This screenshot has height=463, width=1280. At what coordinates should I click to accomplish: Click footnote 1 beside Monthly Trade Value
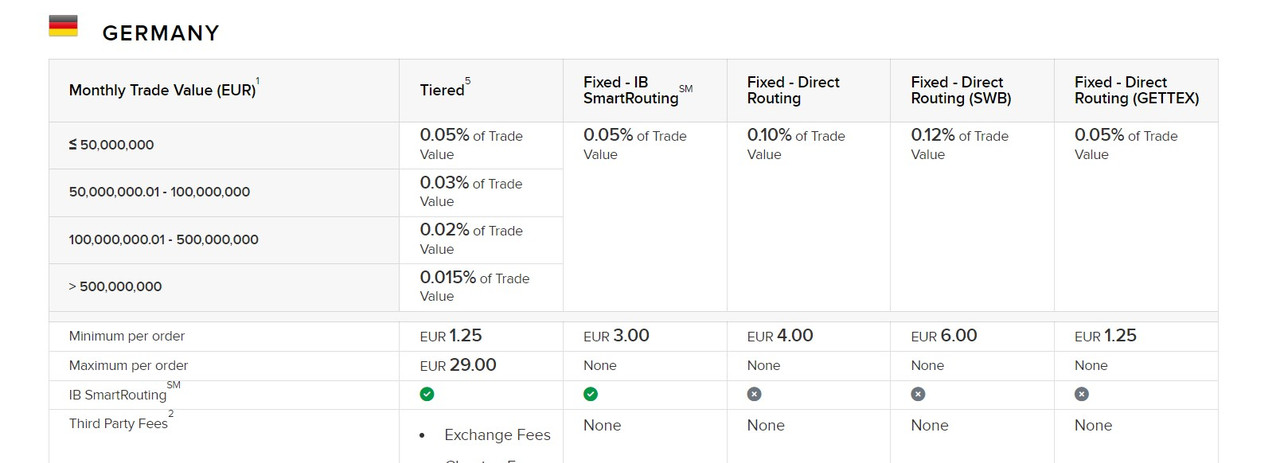(257, 81)
